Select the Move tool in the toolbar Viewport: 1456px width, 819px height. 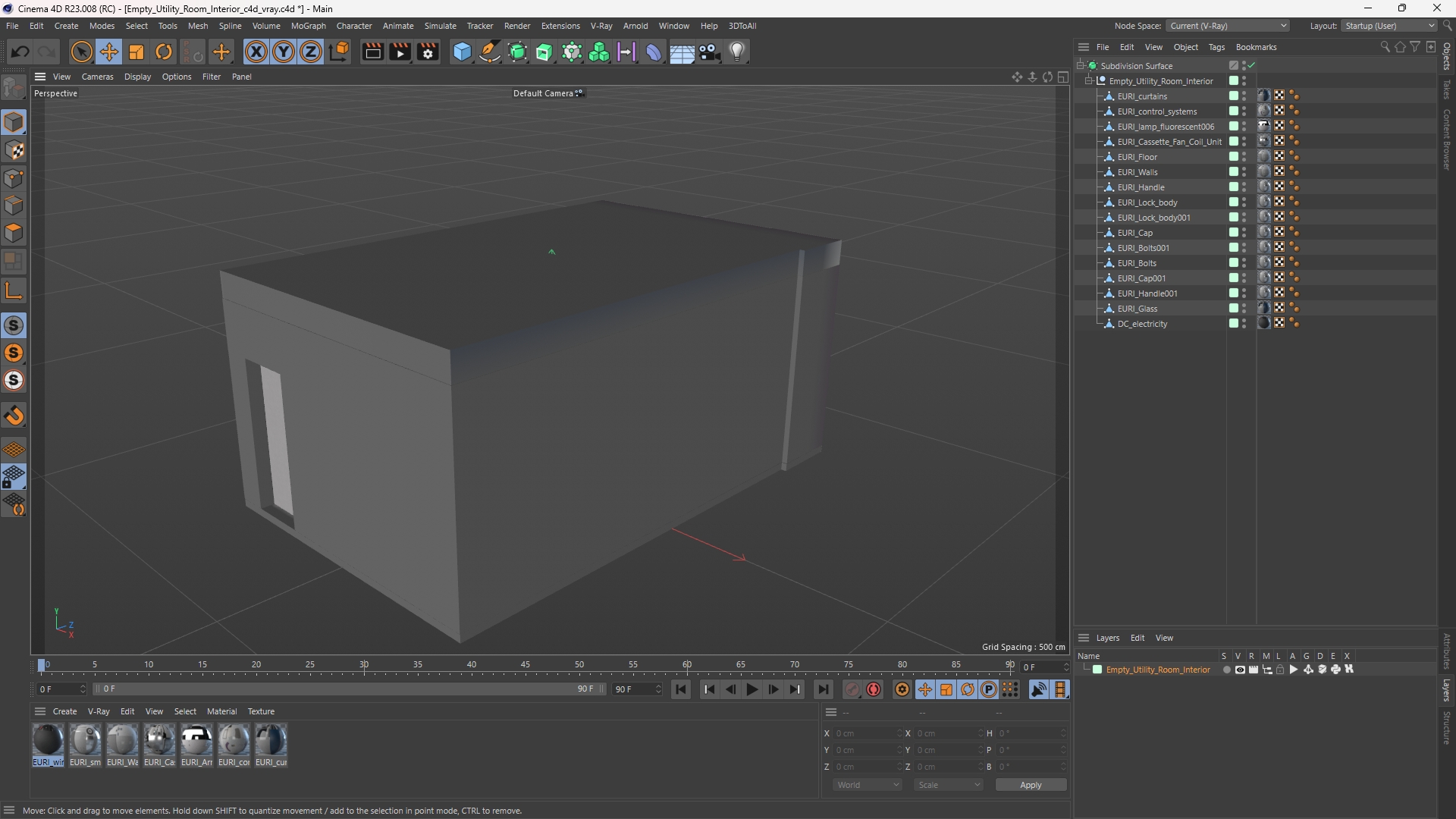[x=109, y=52]
